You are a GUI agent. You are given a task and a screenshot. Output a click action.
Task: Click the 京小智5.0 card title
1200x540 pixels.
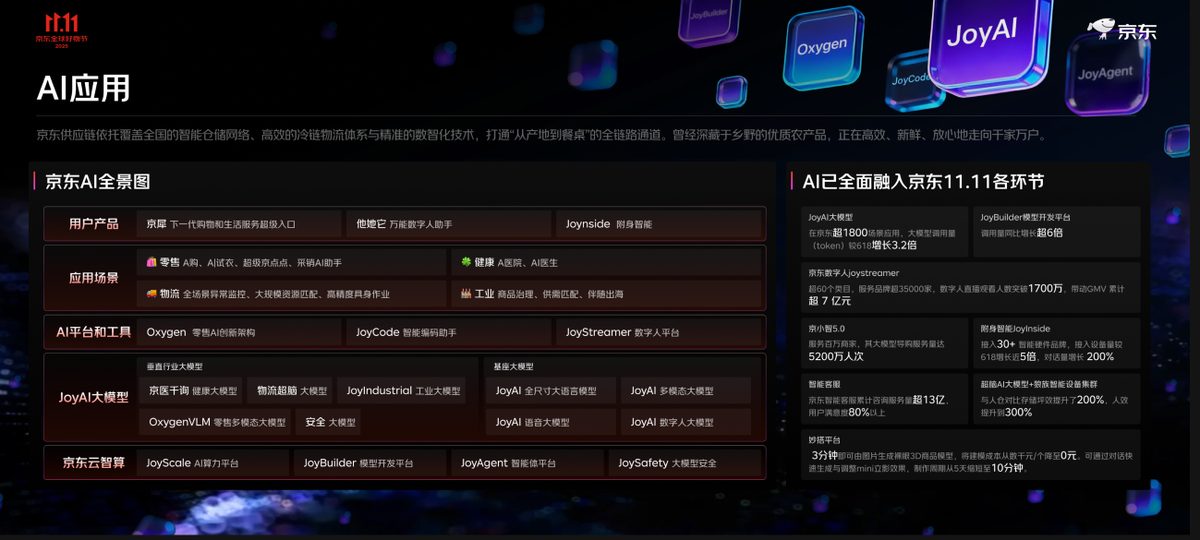(827, 328)
